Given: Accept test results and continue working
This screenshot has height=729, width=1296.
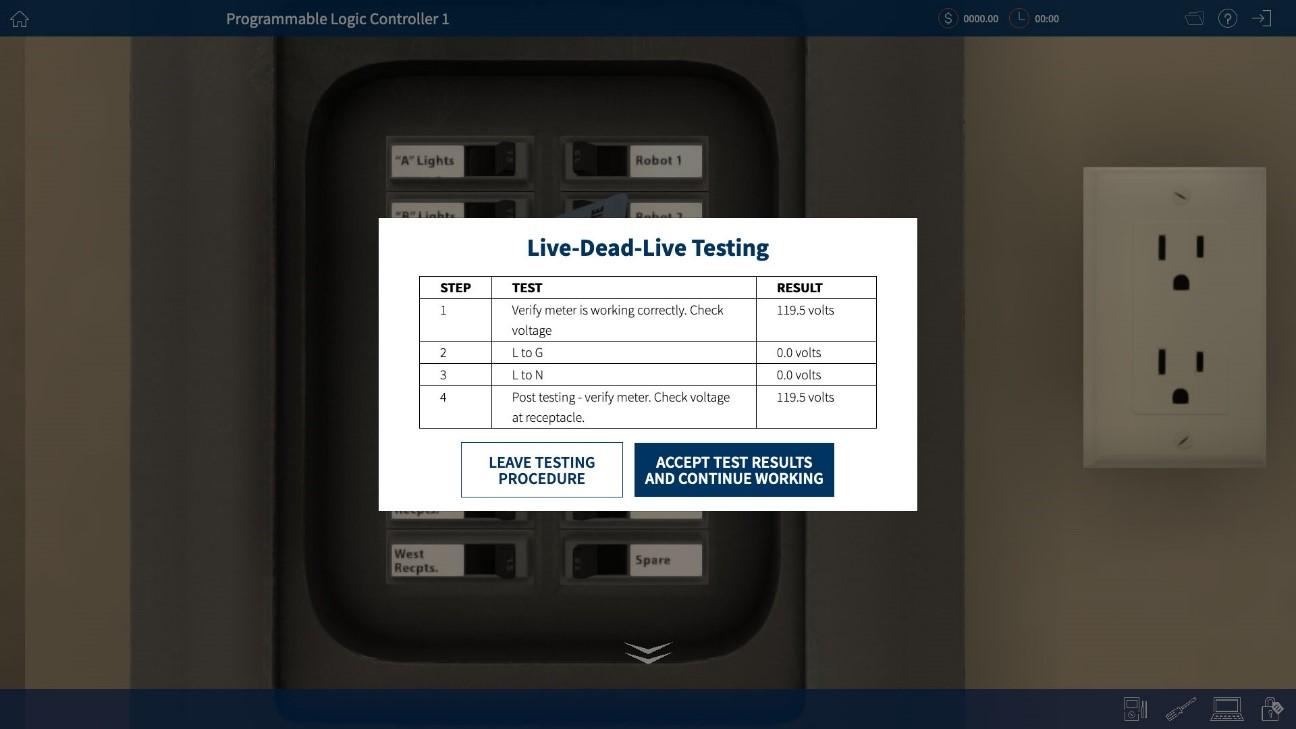Looking at the screenshot, I should (x=734, y=470).
